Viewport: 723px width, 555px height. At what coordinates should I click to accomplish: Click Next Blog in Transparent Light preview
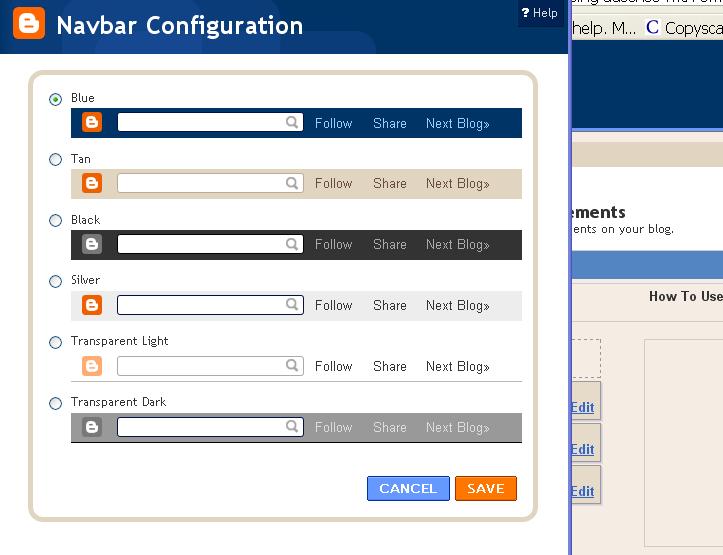tap(457, 367)
